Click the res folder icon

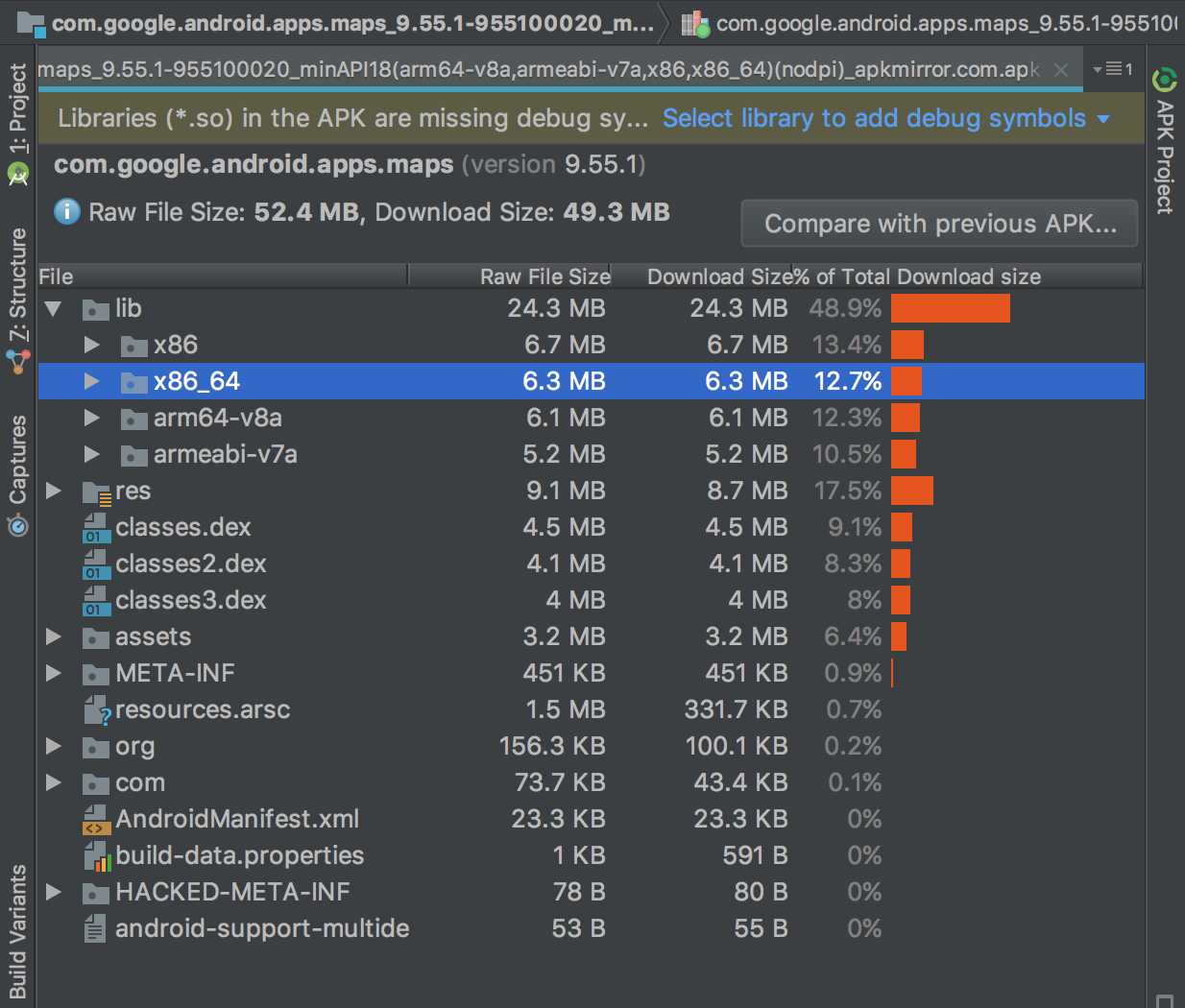click(x=96, y=492)
